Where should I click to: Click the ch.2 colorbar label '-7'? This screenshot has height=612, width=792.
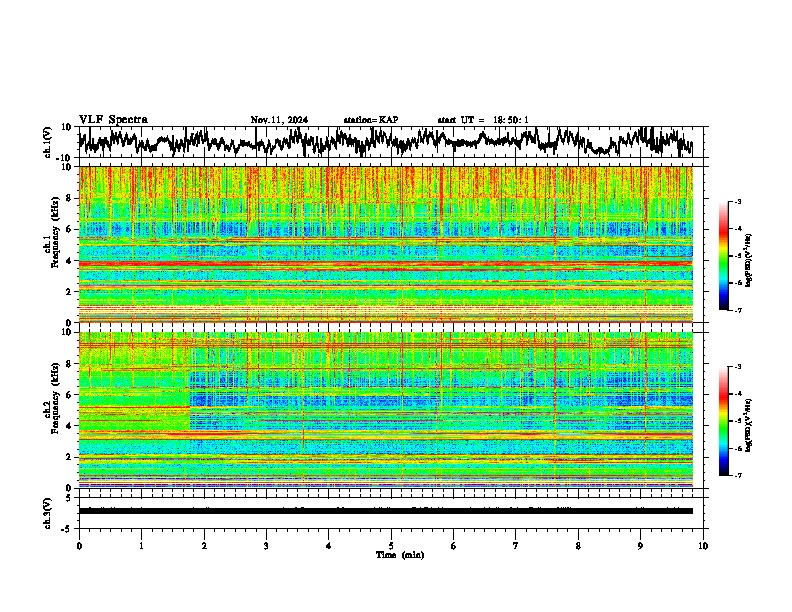737,475
